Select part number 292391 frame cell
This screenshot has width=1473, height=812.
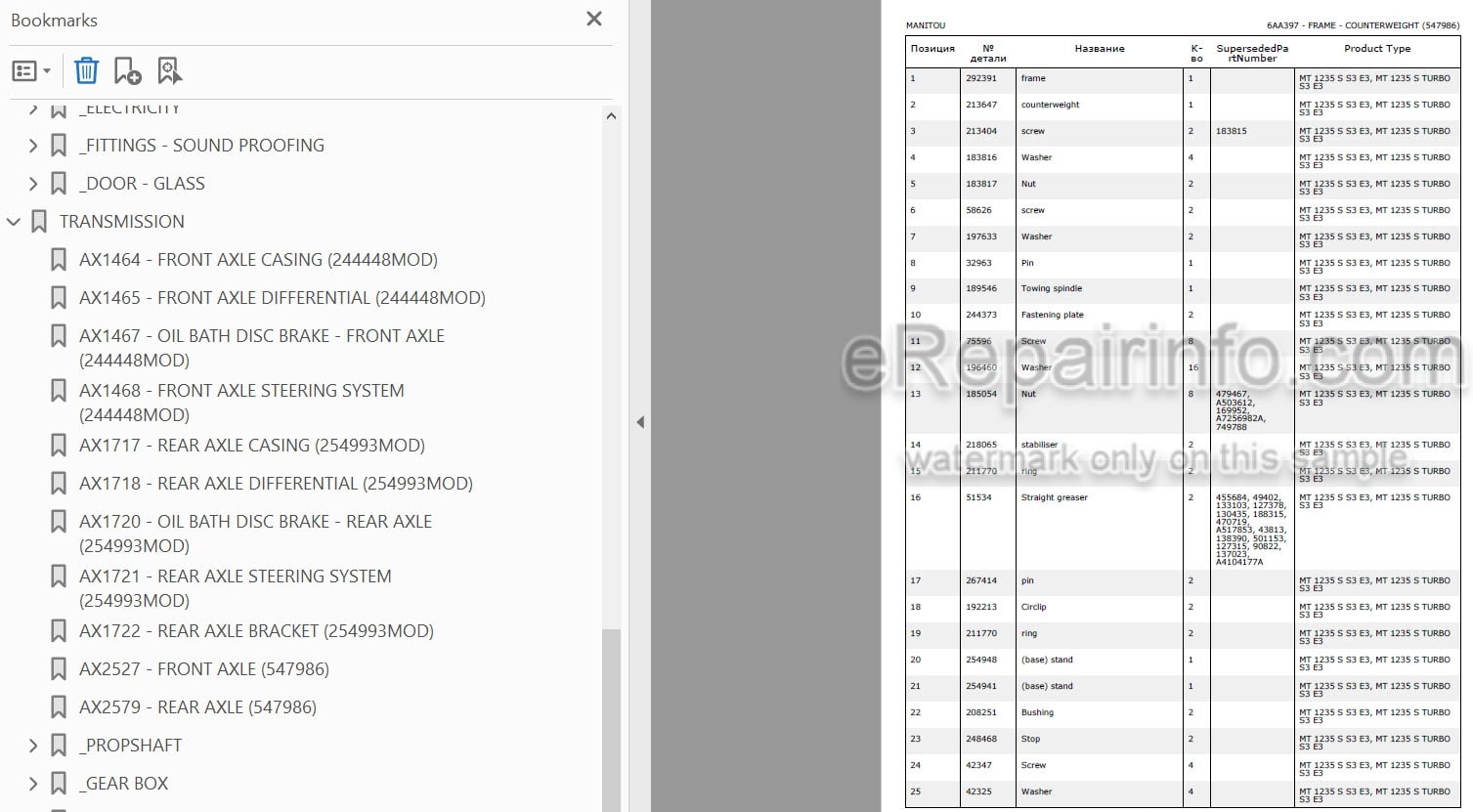pyautogui.click(x=981, y=78)
